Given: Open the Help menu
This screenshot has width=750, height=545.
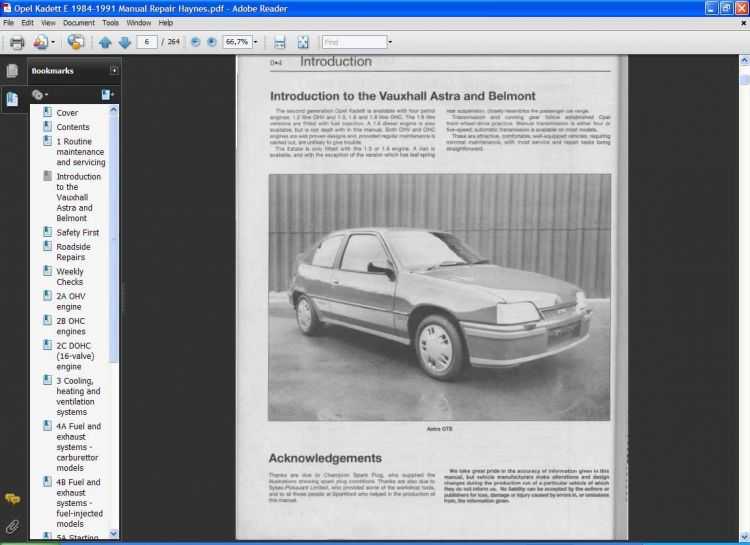Looking at the screenshot, I should point(165,22).
